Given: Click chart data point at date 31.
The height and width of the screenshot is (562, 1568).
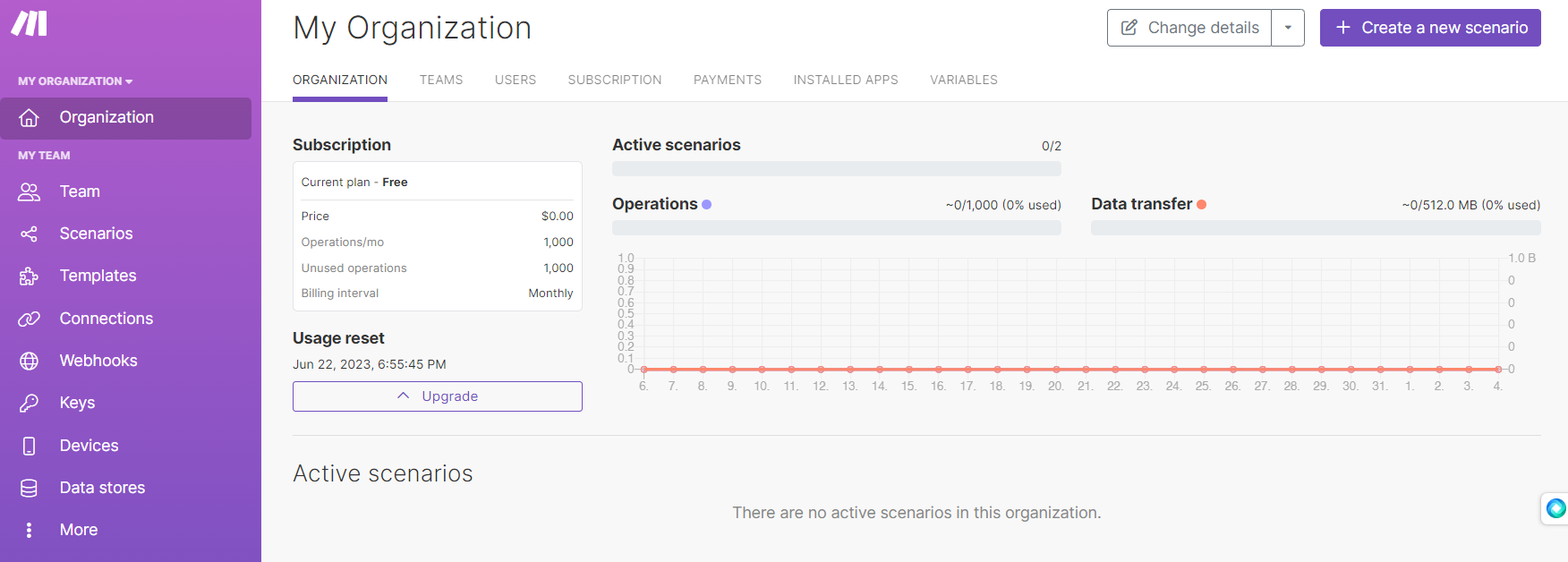Looking at the screenshot, I should [x=1380, y=369].
